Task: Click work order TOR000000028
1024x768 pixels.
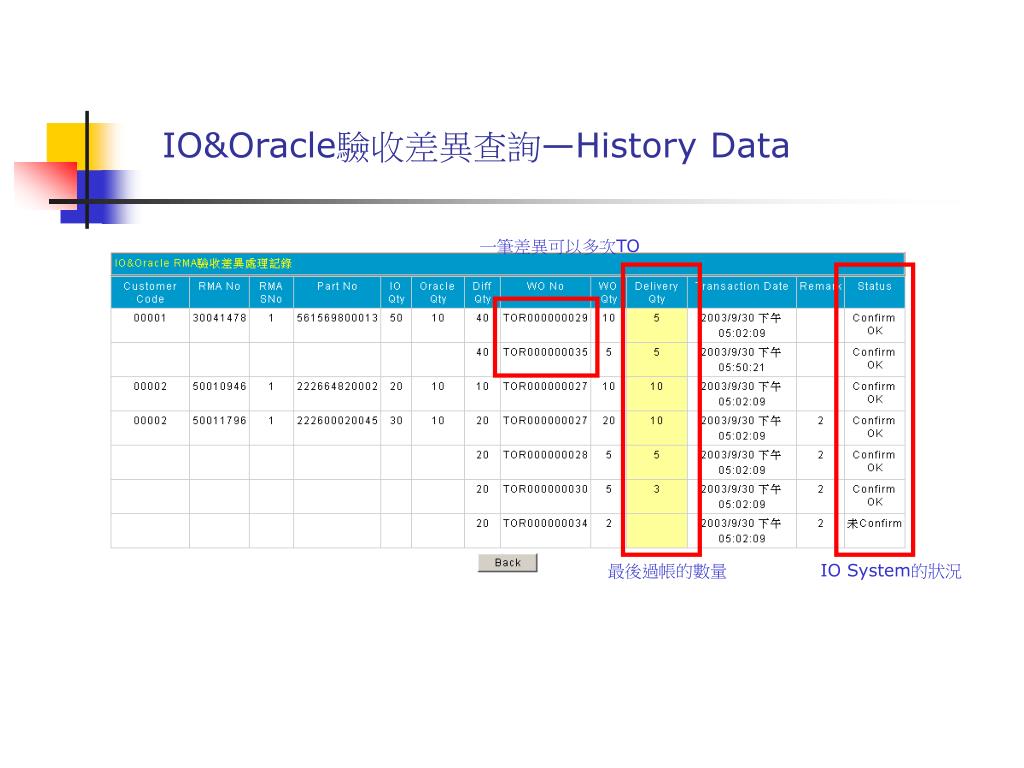Action: pyautogui.click(x=545, y=455)
